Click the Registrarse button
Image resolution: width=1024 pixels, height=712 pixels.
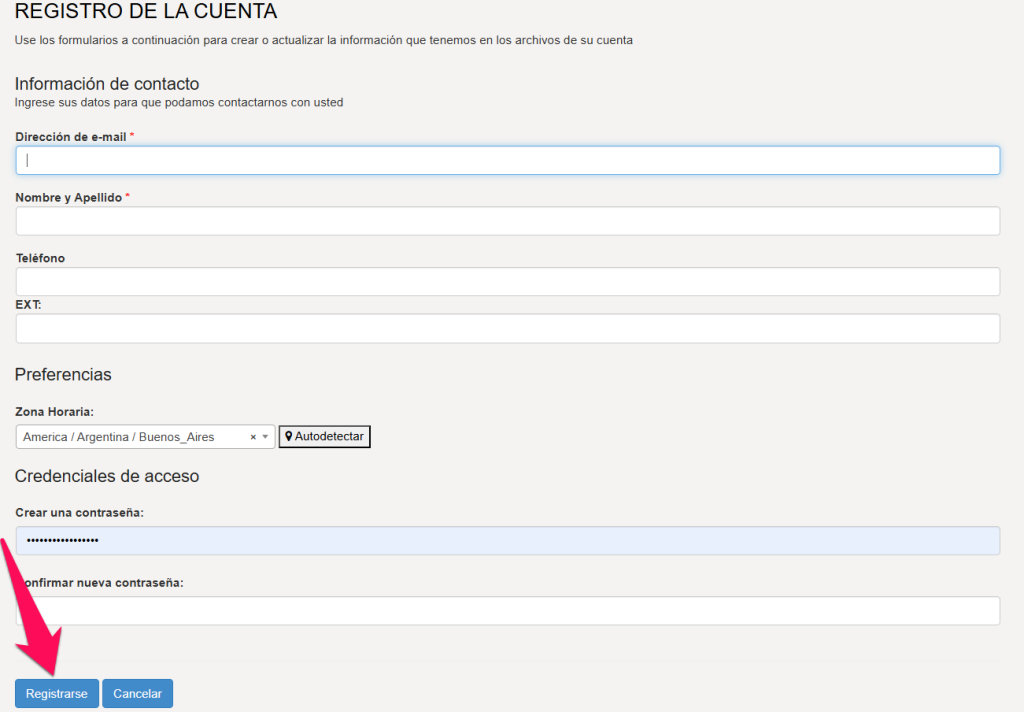tap(56, 694)
